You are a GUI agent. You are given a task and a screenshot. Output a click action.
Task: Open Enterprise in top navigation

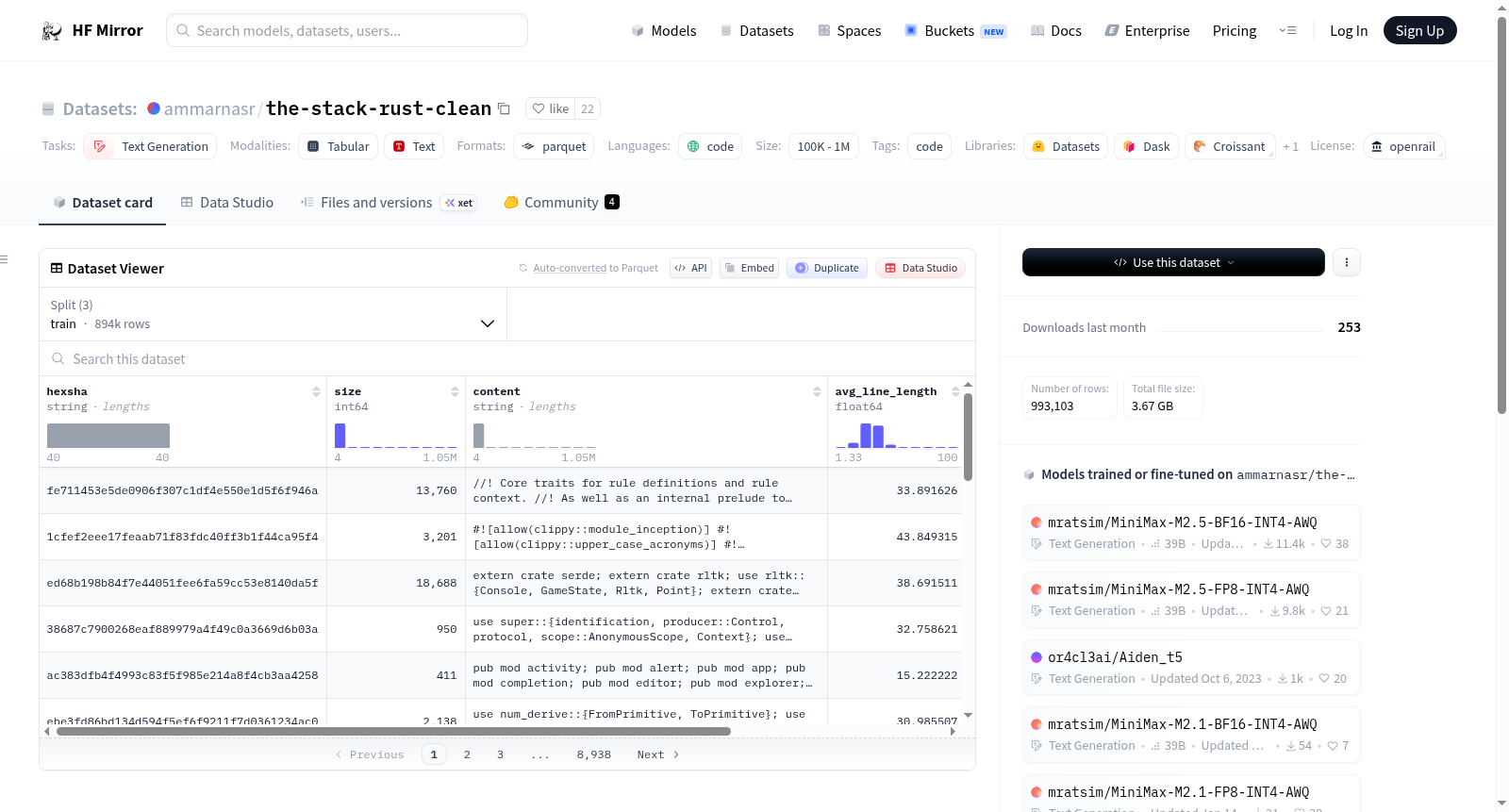pos(1147,31)
